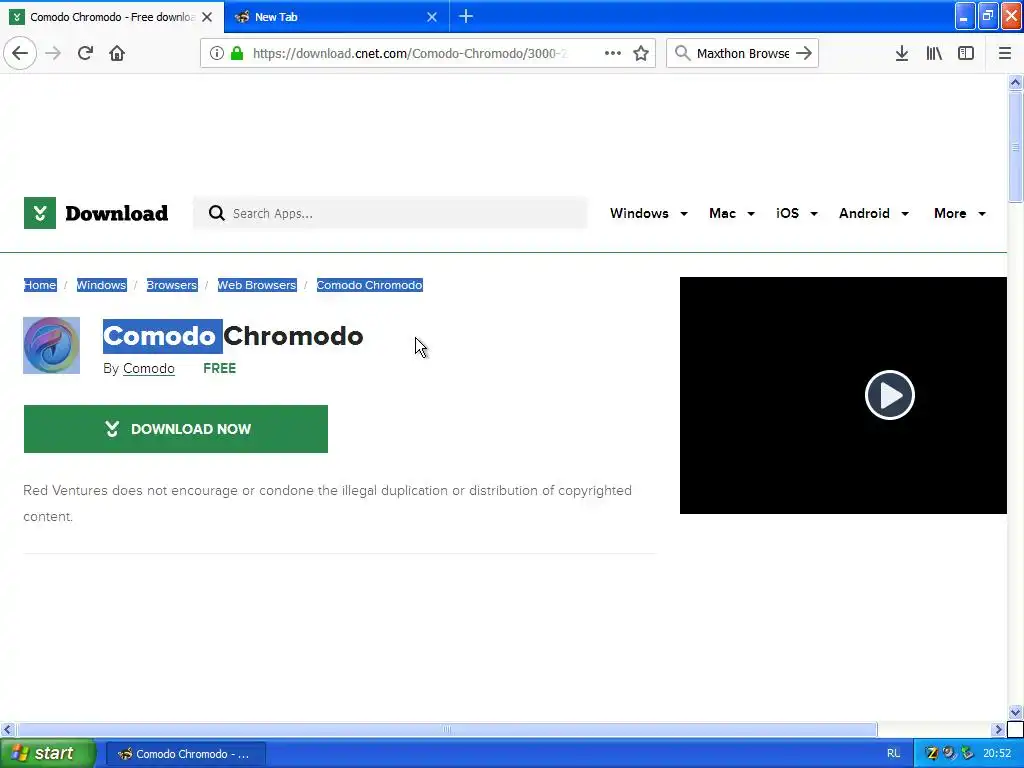
Task: Show site information icon in address bar
Action: (x=217, y=53)
